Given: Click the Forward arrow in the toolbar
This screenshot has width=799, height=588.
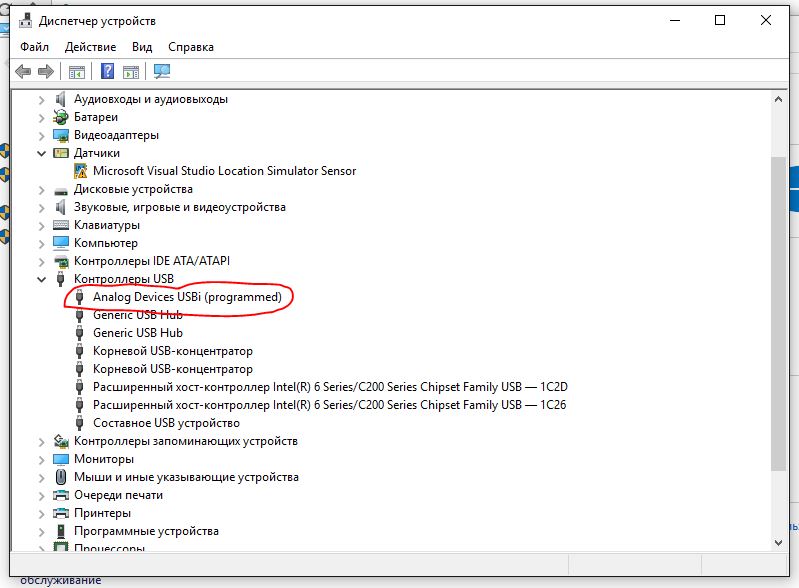Looking at the screenshot, I should tap(46, 71).
